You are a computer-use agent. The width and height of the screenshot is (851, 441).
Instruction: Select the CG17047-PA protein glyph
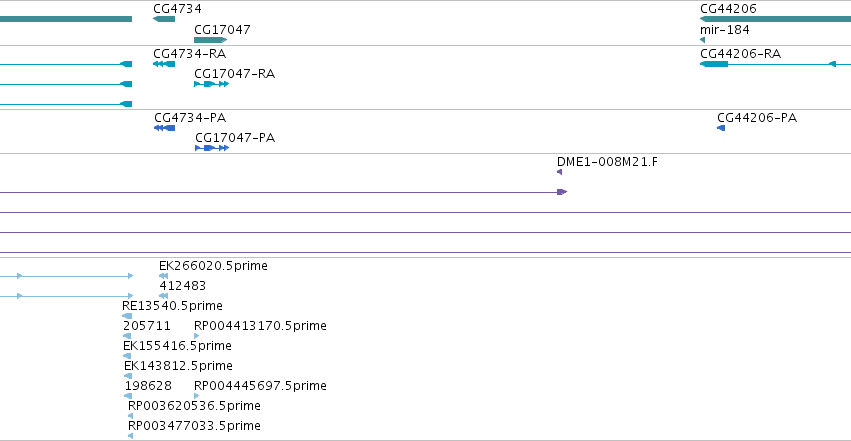click(212, 148)
